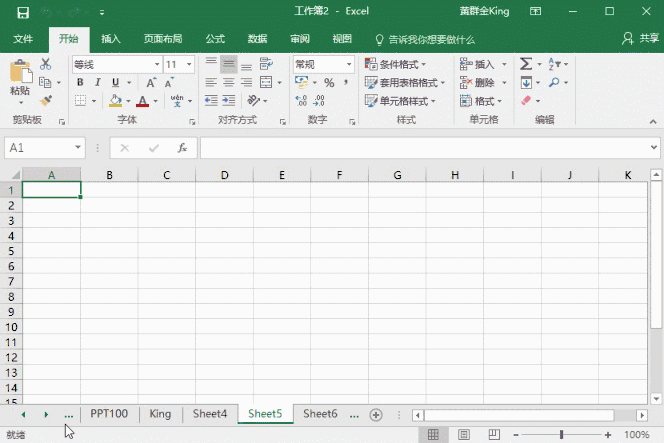Click the text orientation icon
The image size is (664, 443).
click(253, 101)
